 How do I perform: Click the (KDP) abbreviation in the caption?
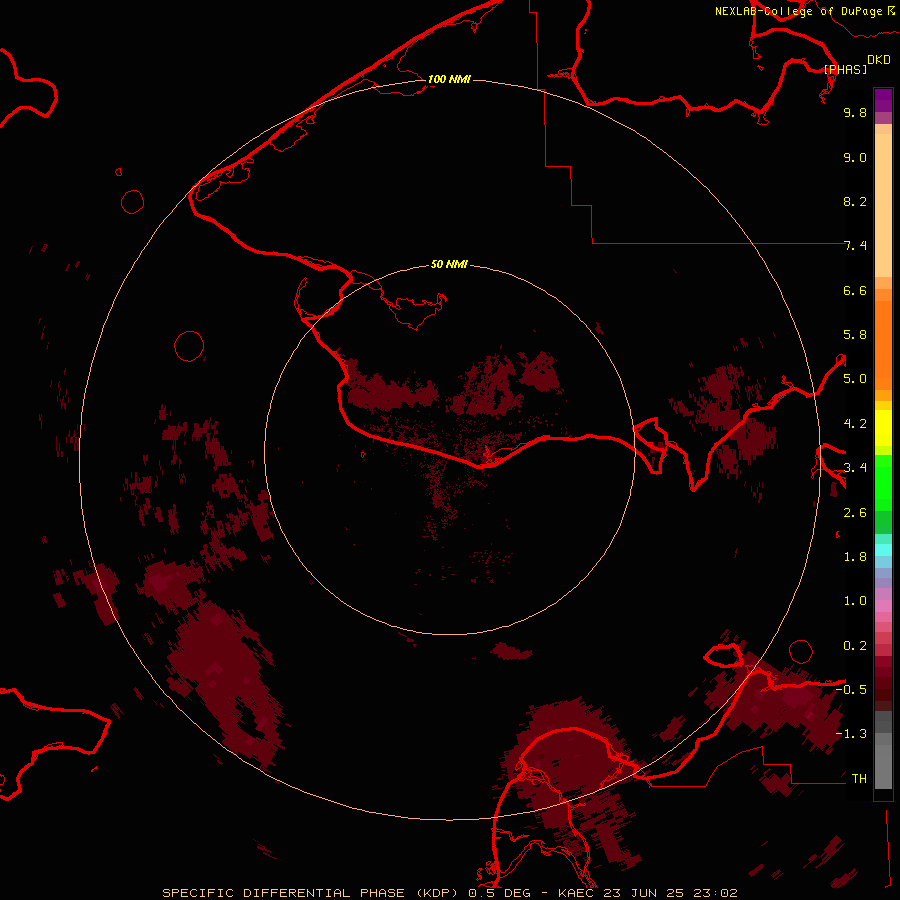point(437,893)
